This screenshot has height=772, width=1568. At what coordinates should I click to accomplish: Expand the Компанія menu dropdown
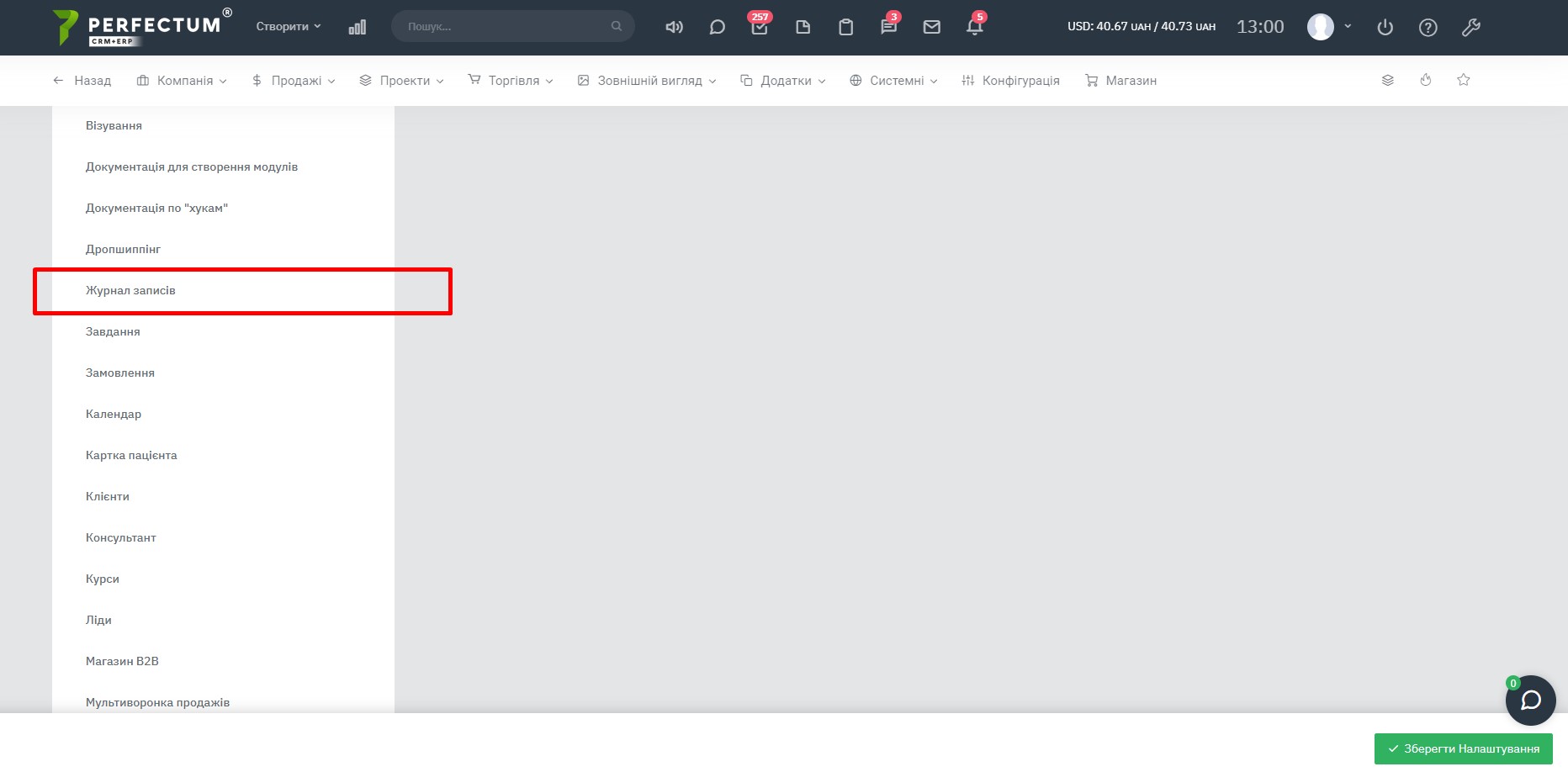point(182,81)
